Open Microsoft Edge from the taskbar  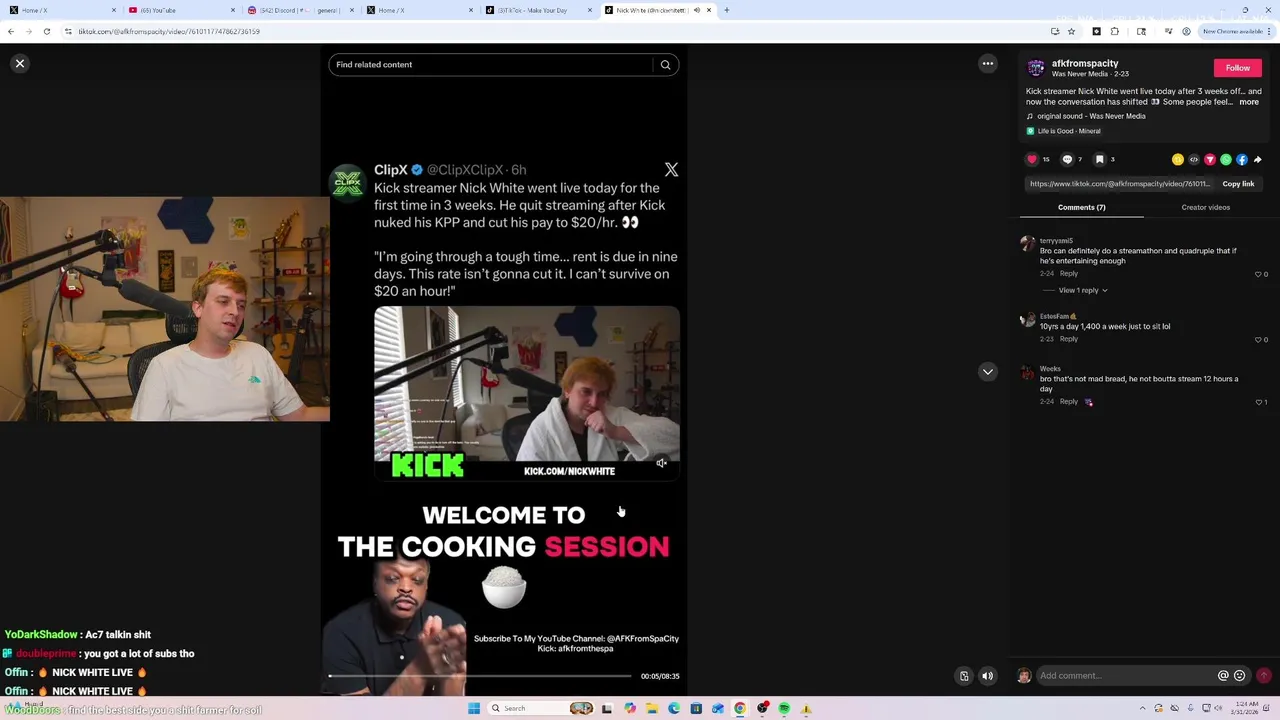click(x=673, y=708)
